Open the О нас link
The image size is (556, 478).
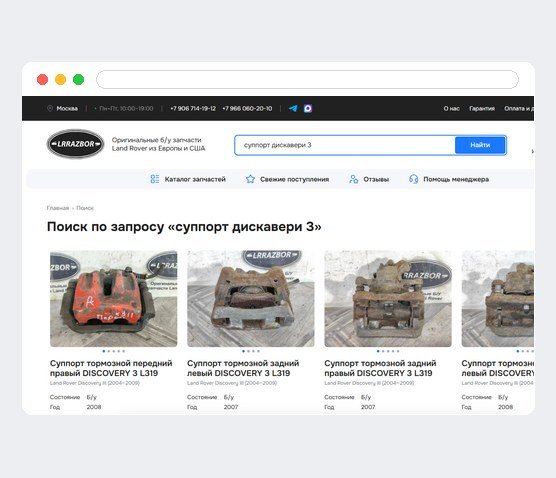451,109
